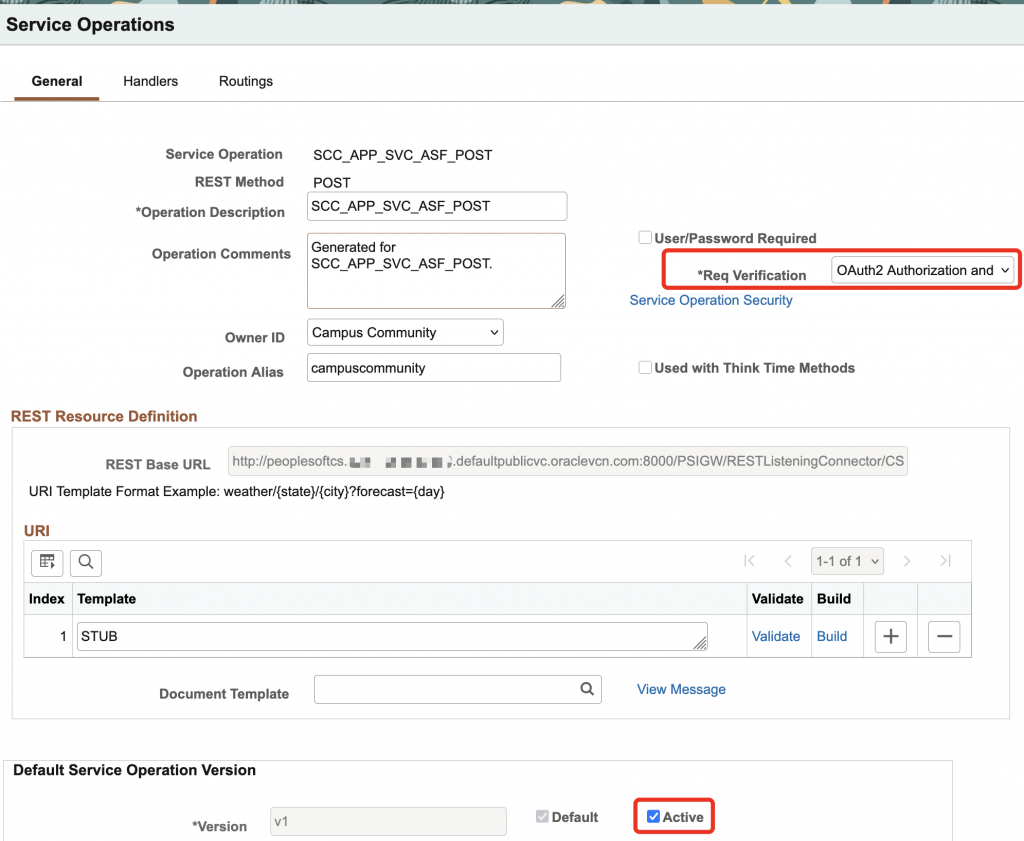Screen dimensions: 1024x841
Task: Switch to the Handlers tab
Action: [x=150, y=81]
